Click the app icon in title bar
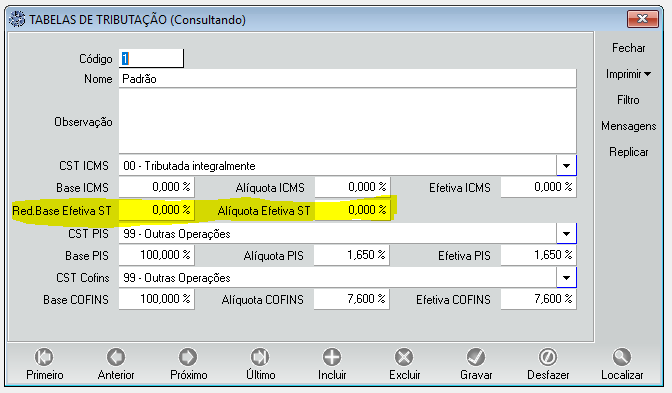 pyautogui.click(x=17, y=19)
